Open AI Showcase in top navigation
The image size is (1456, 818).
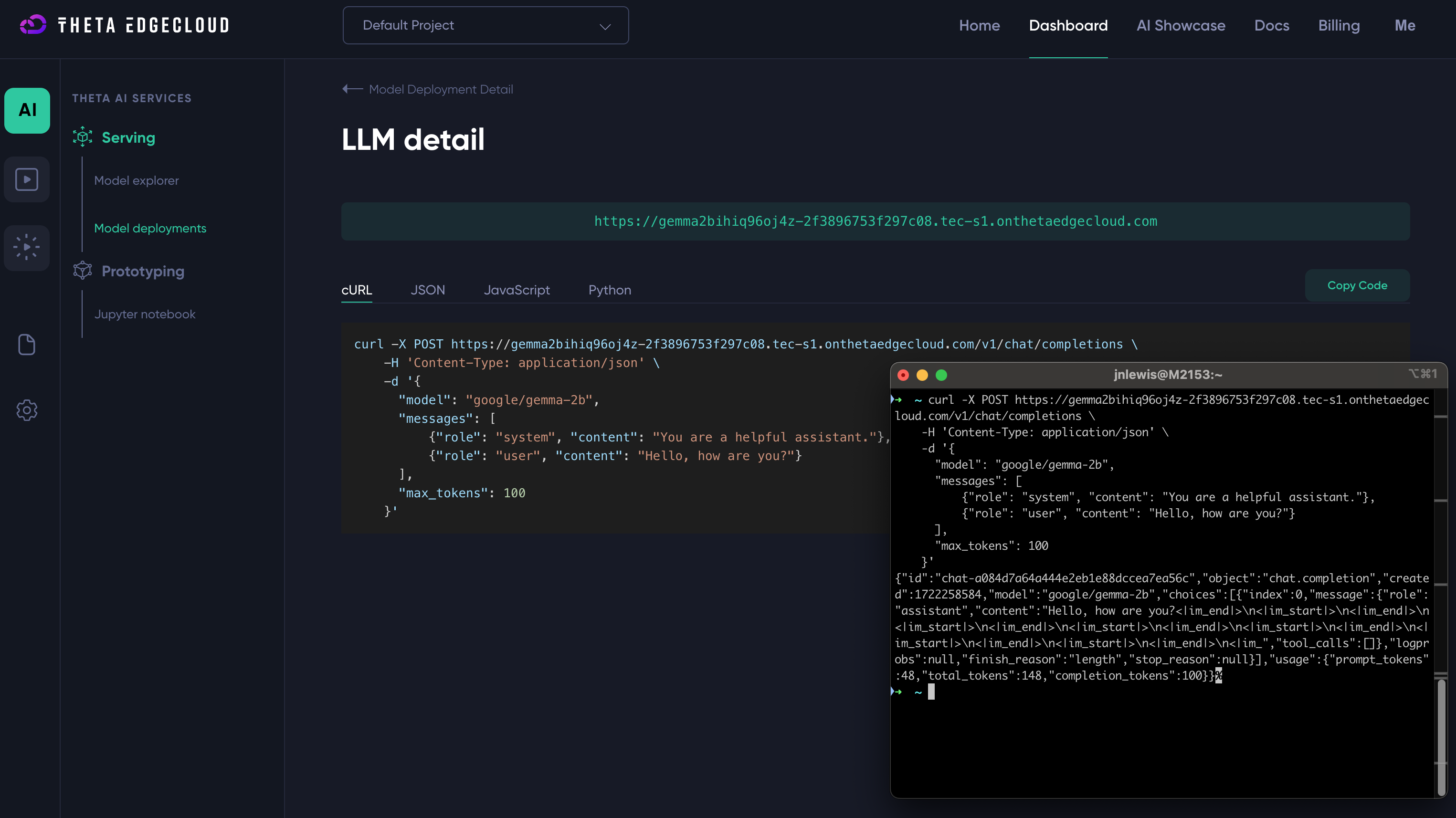1181,25
